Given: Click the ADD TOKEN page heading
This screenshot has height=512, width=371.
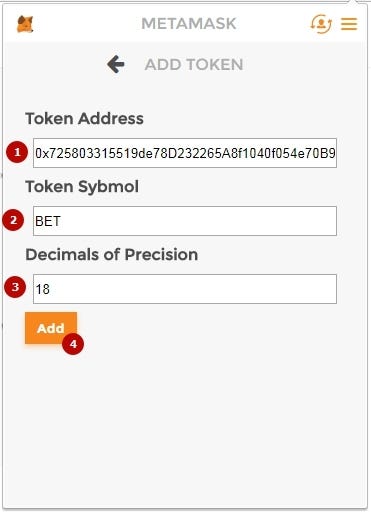Looking at the screenshot, I should (x=194, y=64).
